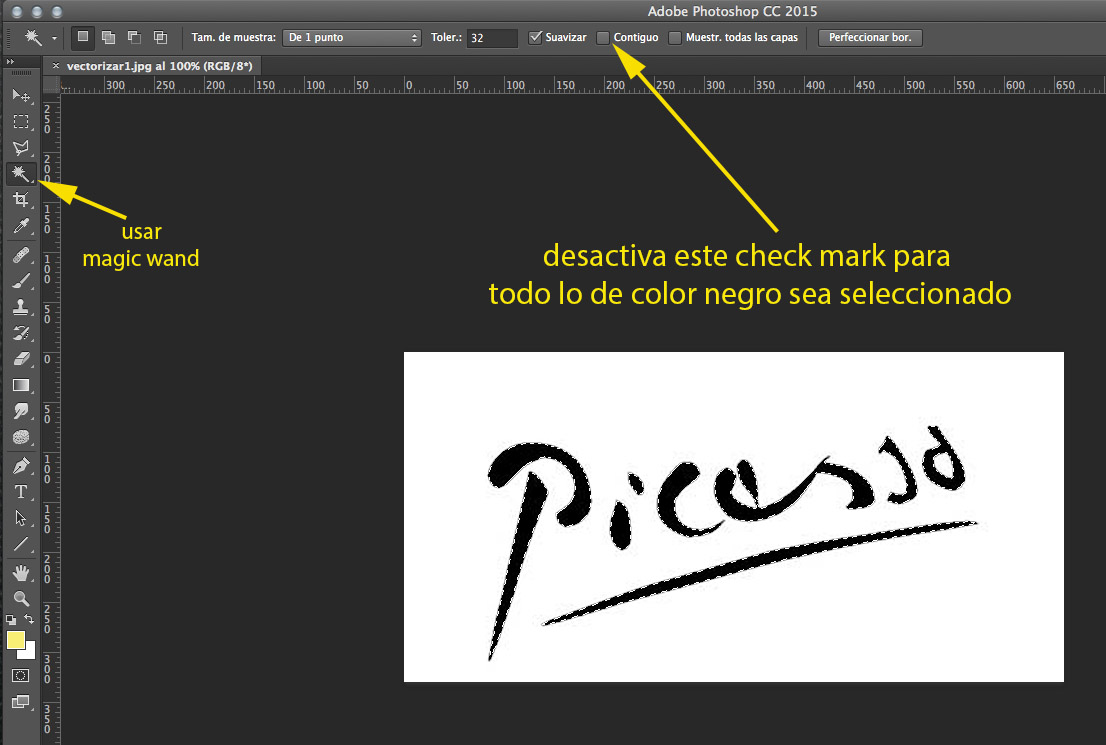Image resolution: width=1106 pixels, height=745 pixels.
Task: Select the Sponge tool
Action: (x=21, y=437)
